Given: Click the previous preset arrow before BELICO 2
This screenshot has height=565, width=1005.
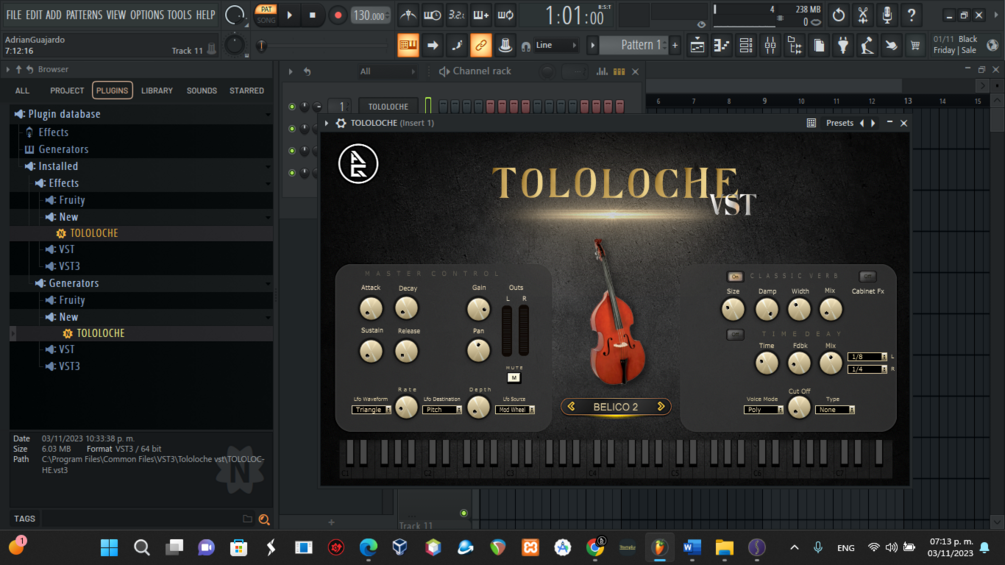Looking at the screenshot, I should tap(571, 406).
